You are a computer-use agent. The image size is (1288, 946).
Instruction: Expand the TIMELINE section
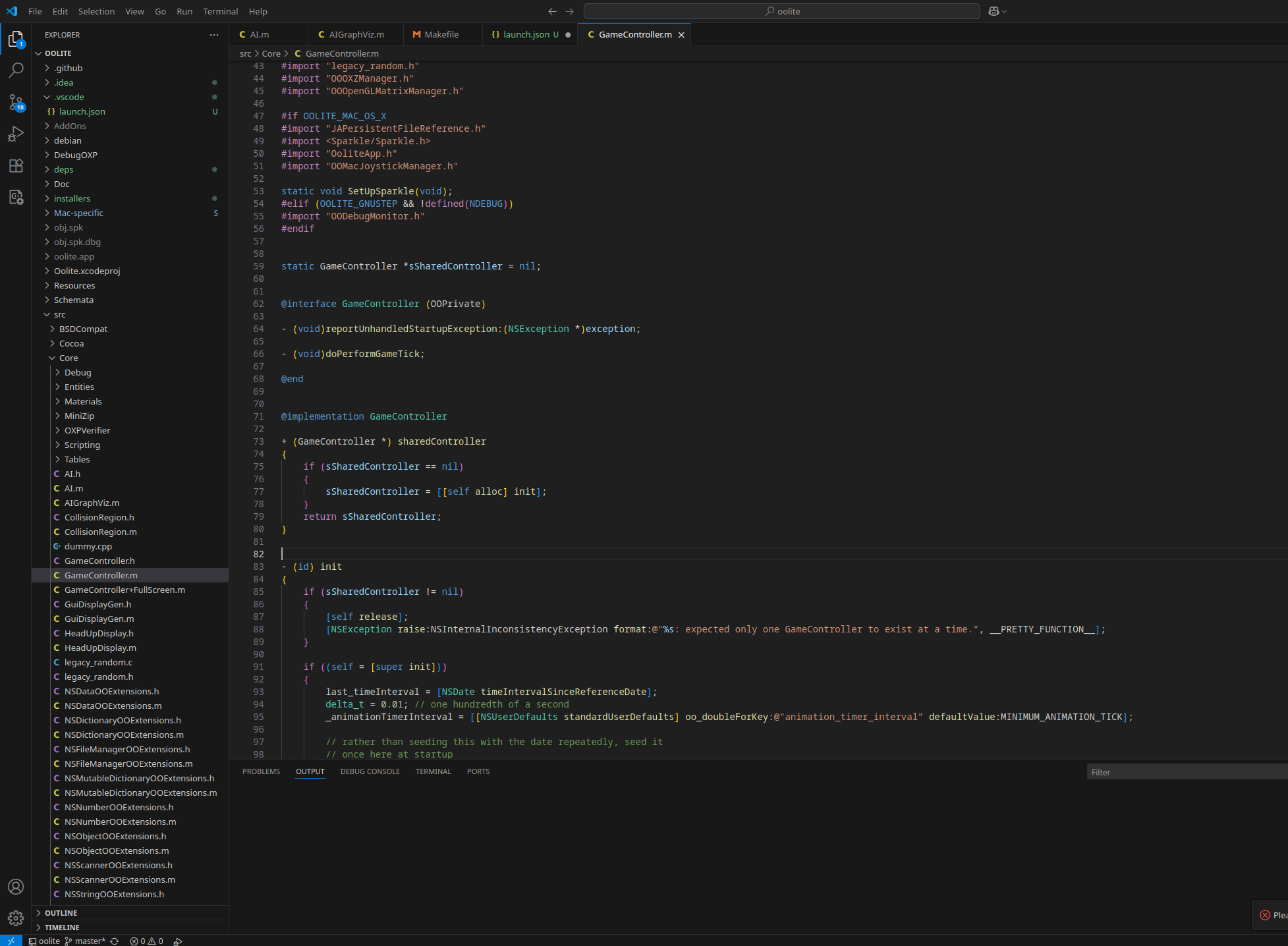62,928
